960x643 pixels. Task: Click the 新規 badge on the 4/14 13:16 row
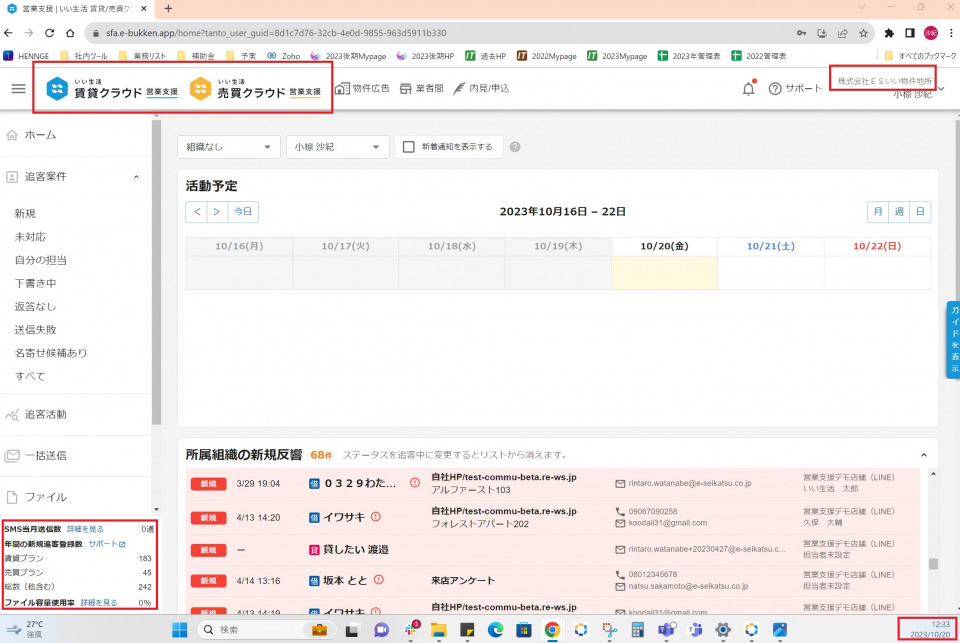click(208, 581)
